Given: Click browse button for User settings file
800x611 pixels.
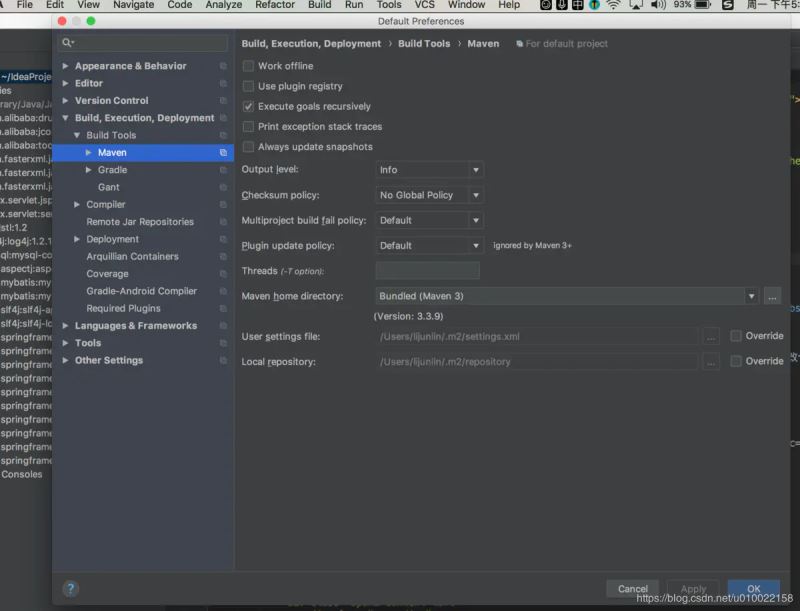Looking at the screenshot, I should point(711,337).
